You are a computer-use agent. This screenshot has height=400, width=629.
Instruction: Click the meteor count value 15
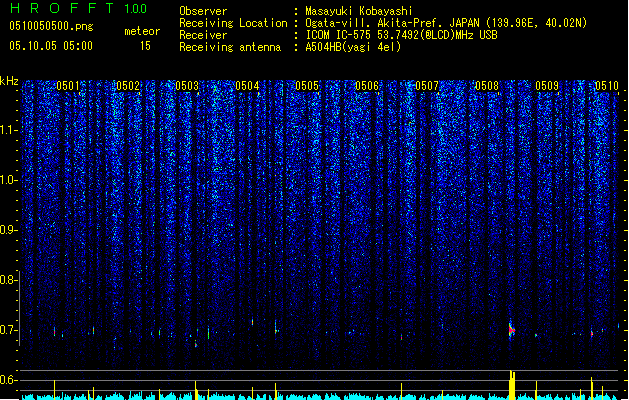145,46
